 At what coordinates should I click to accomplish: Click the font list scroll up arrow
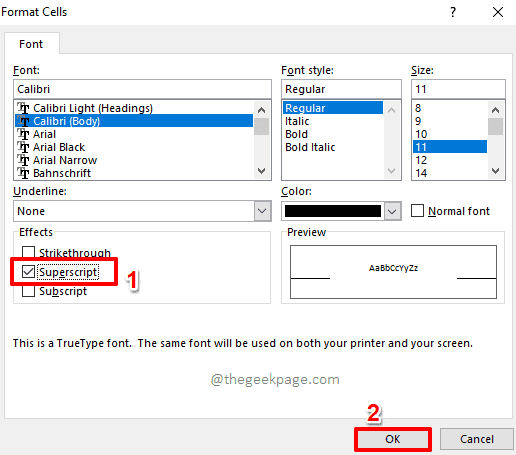(262, 110)
